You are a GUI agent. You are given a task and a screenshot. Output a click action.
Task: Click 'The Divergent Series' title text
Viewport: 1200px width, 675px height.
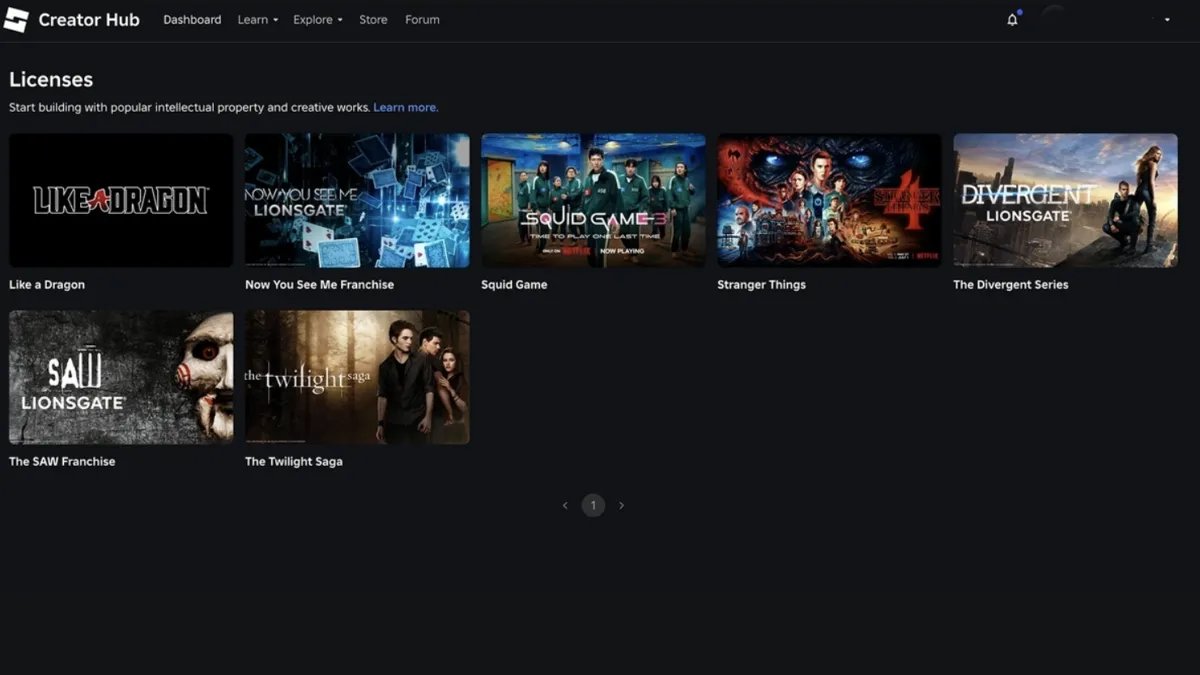(x=1010, y=285)
